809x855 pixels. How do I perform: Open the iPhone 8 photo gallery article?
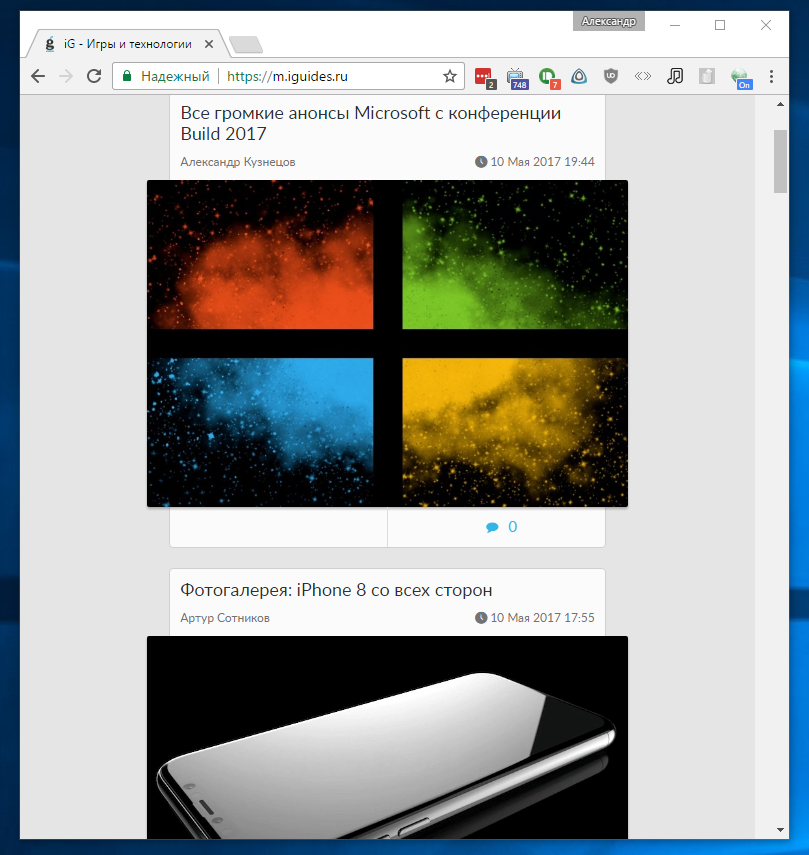pos(336,590)
